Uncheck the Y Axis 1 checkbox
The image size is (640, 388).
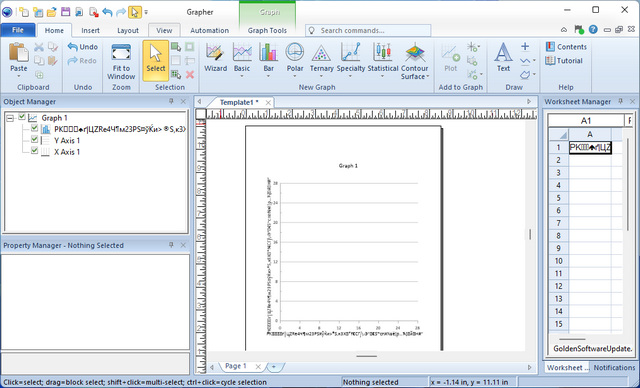pos(35,140)
